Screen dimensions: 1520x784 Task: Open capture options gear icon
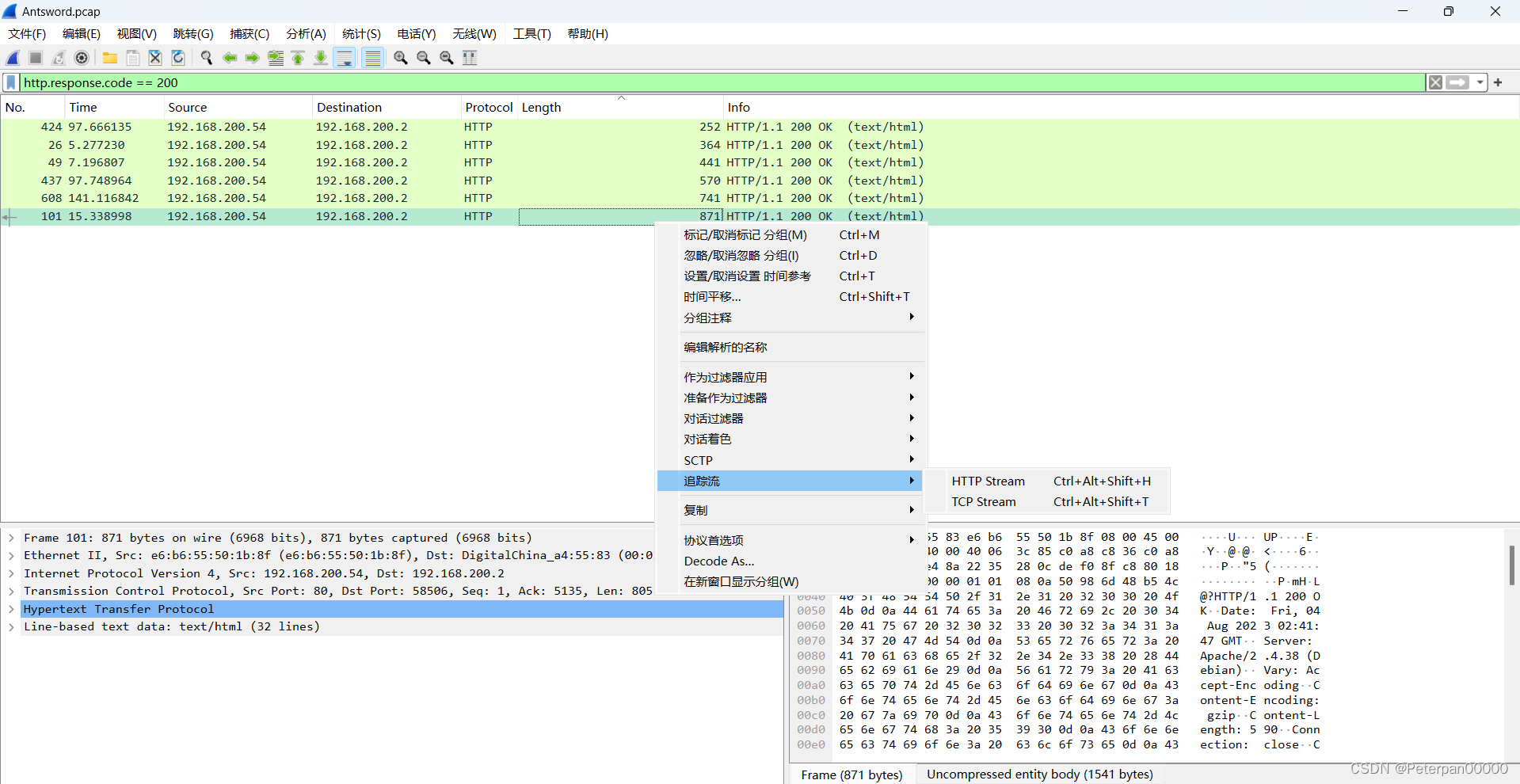click(x=82, y=58)
